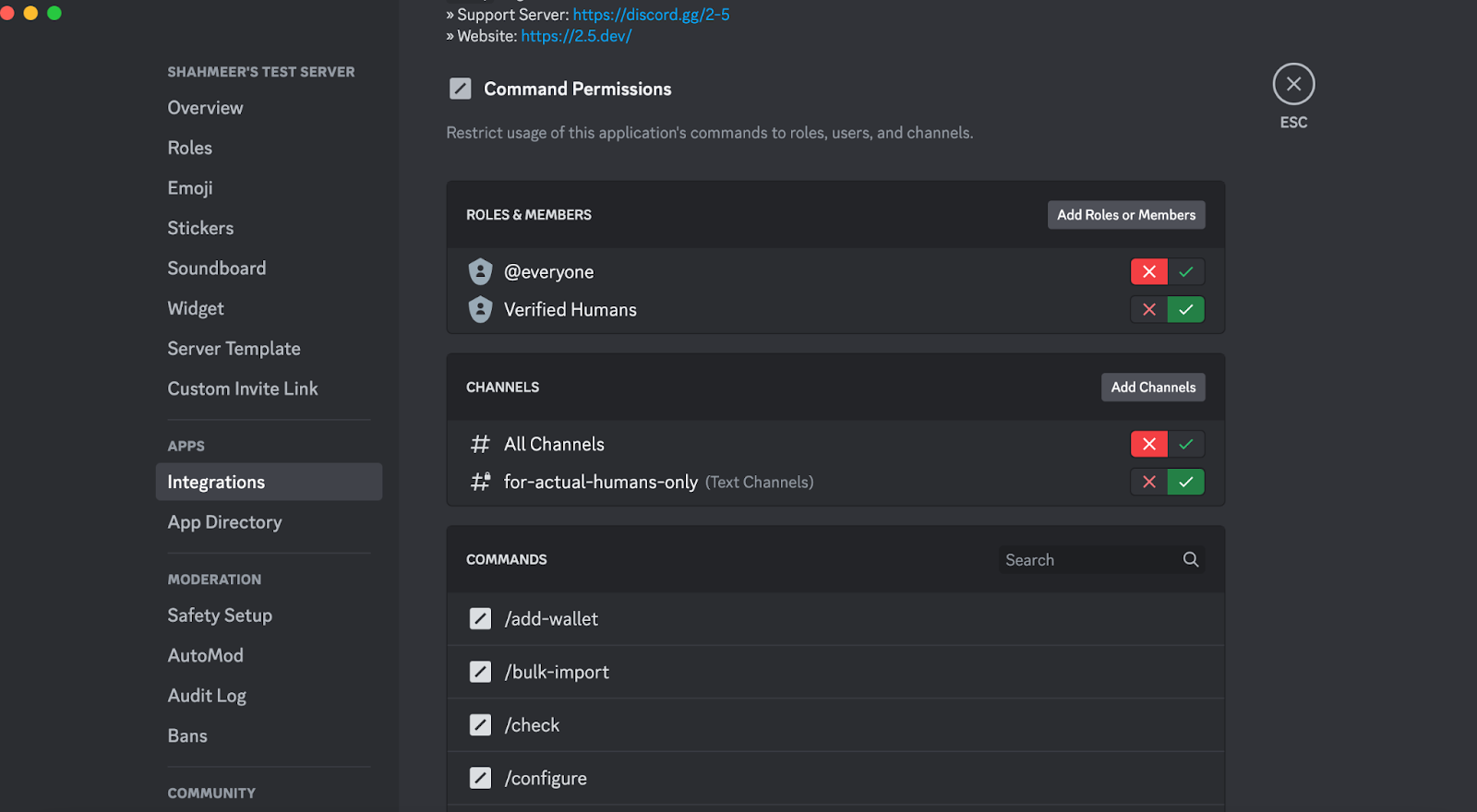
Task: Select the /bulk-import command row
Action: tap(835, 672)
